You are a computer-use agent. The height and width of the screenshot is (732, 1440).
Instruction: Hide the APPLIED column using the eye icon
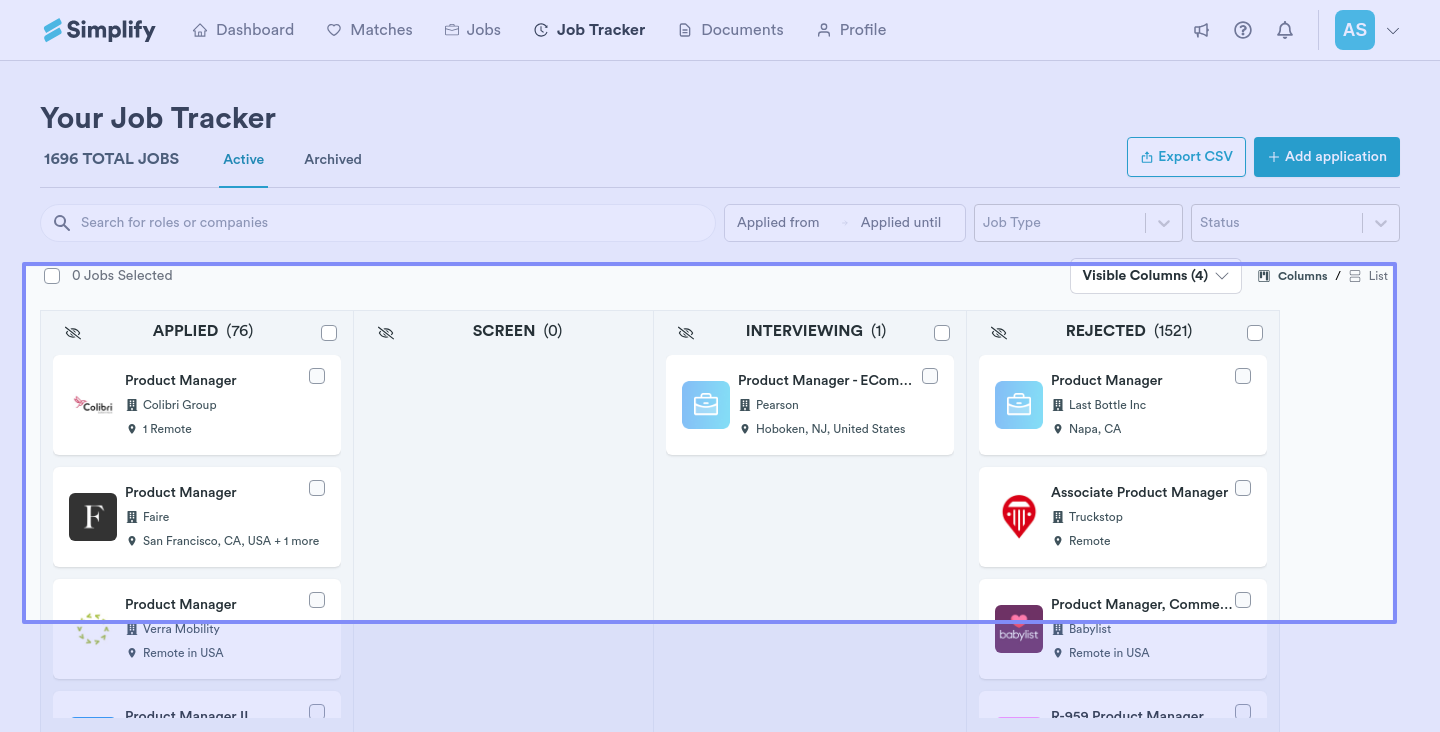pos(73,332)
